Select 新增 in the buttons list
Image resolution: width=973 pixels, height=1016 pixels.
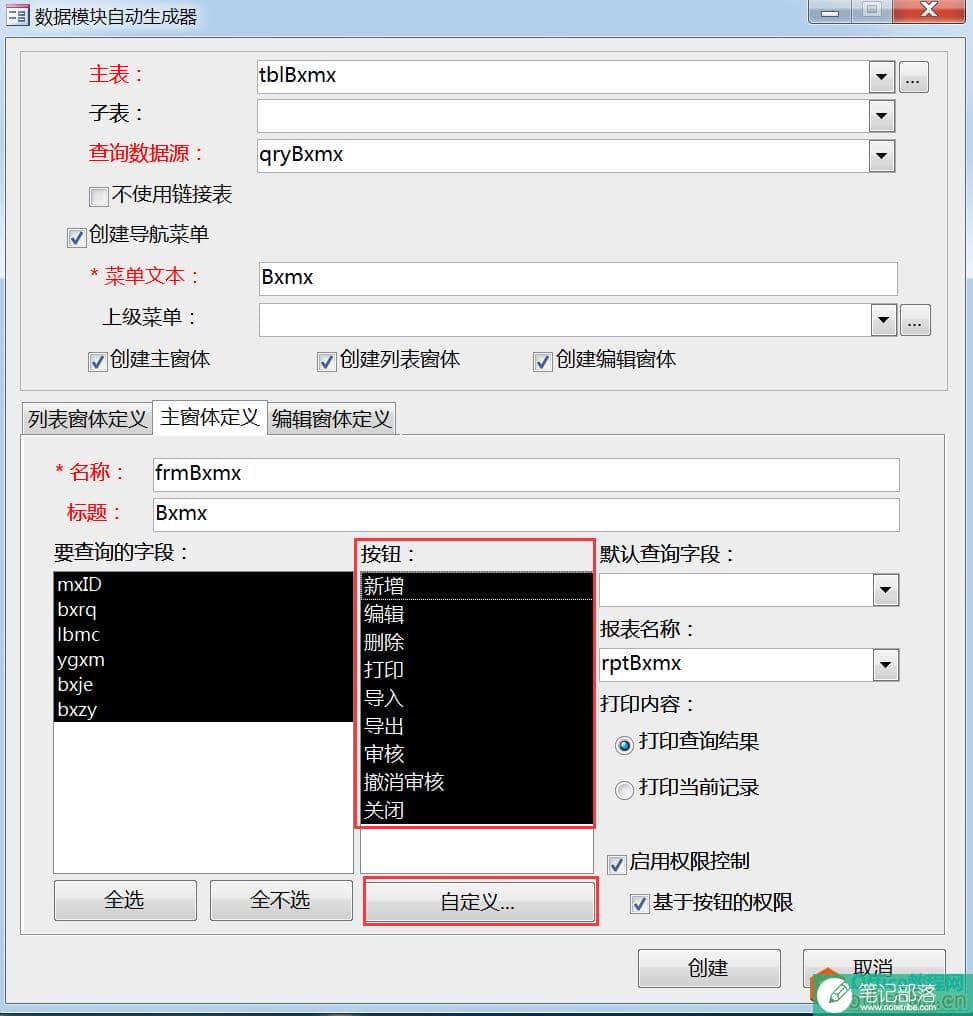point(477,586)
